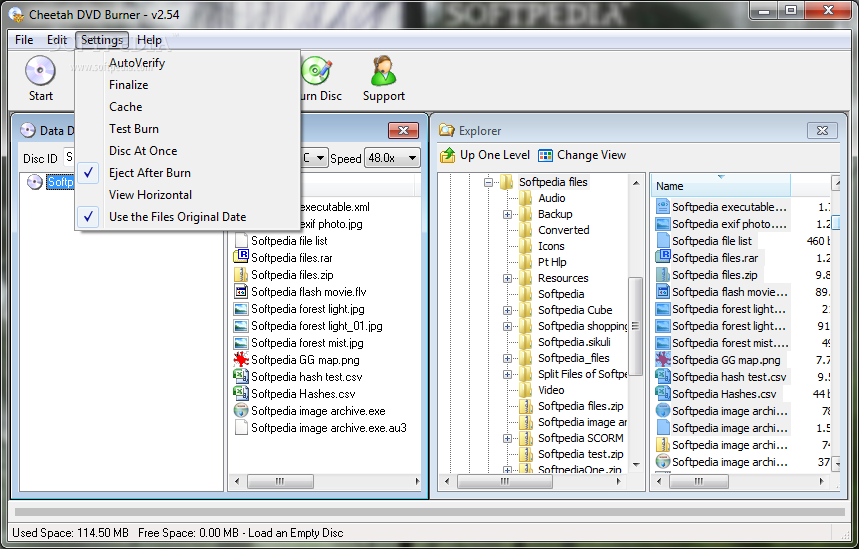Screen dimensions: 859x549
Task: Open the Help menu
Action: click(x=149, y=40)
